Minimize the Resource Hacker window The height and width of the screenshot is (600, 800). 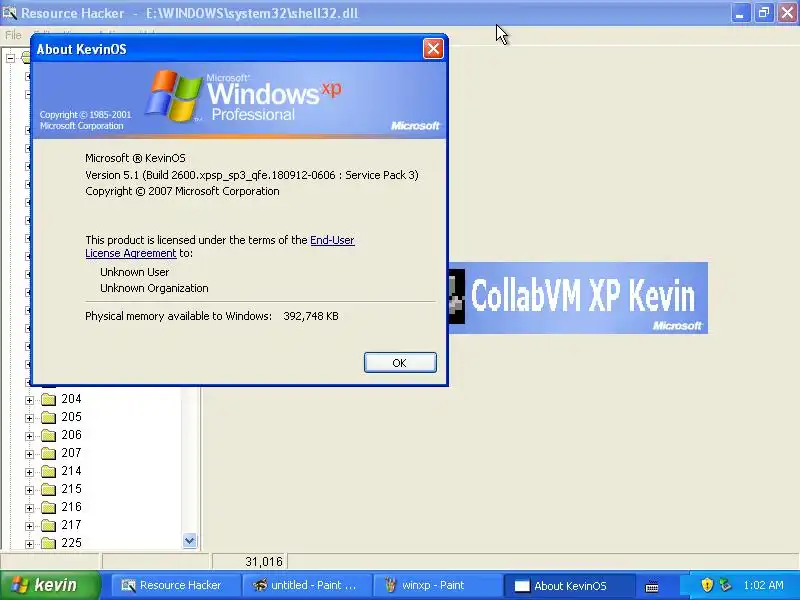tap(740, 13)
